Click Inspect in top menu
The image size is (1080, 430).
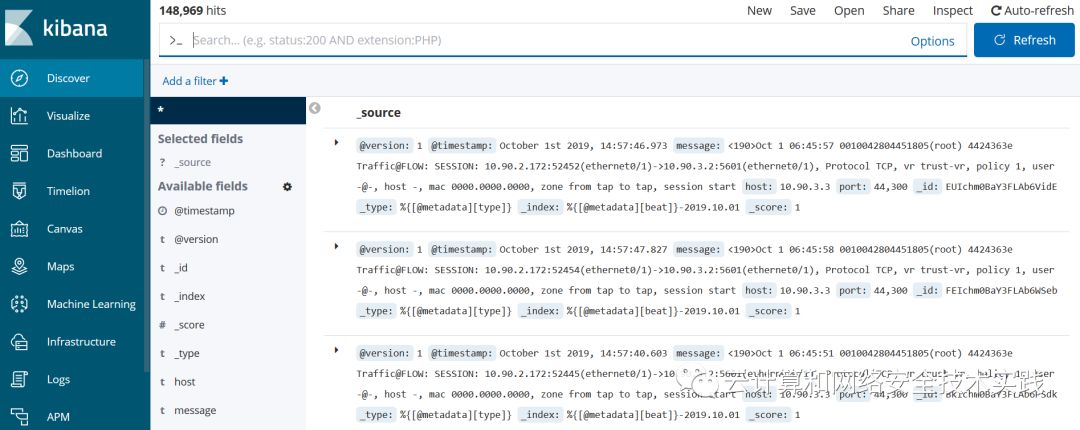(x=953, y=10)
